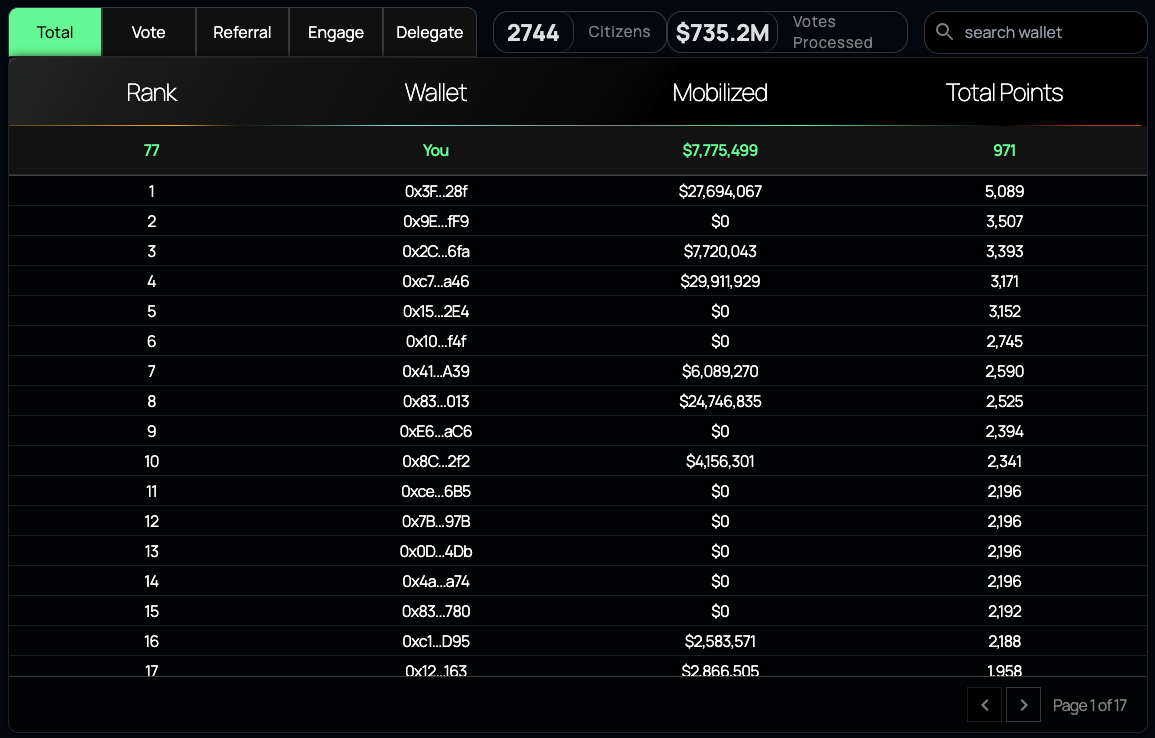Open wallet 0x3F...28f ranked first
This screenshot has width=1155, height=738.
coord(436,191)
